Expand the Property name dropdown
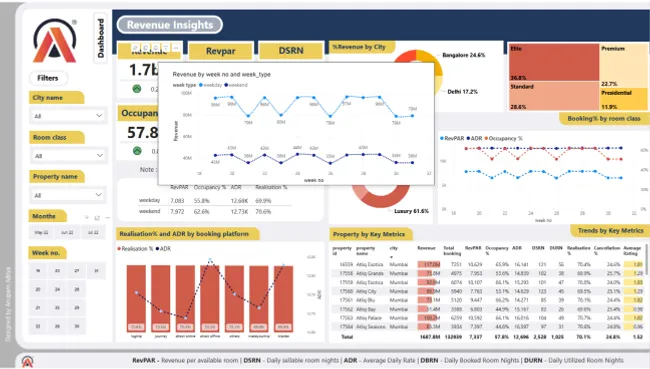 click(68, 195)
